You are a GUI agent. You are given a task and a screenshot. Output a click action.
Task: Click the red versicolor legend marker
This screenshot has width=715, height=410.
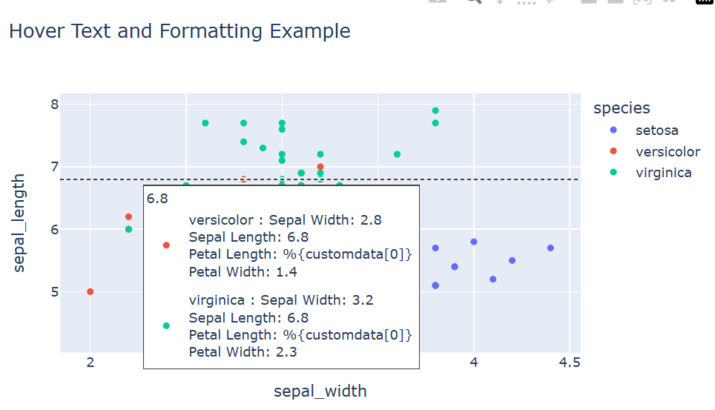613,151
